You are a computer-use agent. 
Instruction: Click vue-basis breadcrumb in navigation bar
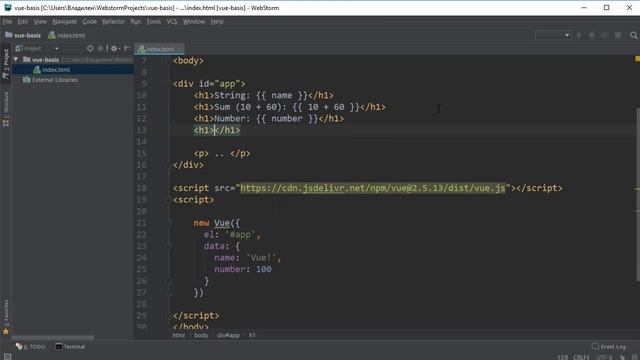pyautogui.click(x=23, y=36)
